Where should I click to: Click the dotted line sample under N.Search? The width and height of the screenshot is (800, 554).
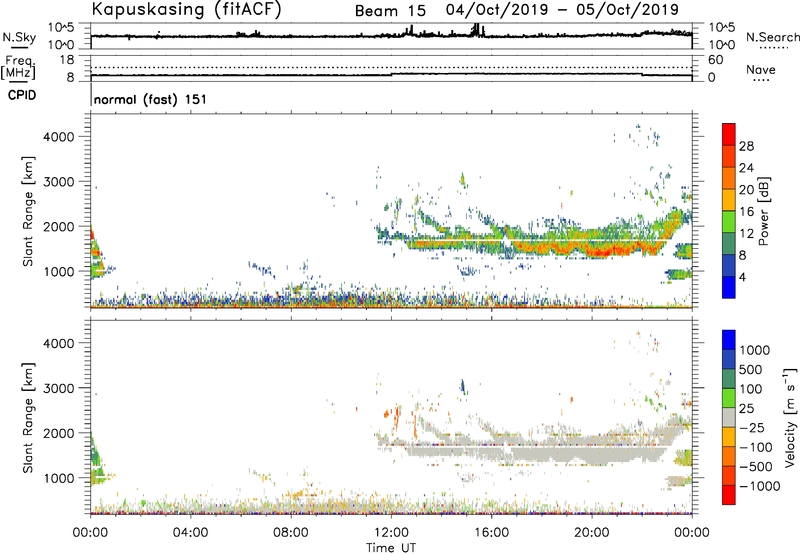point(774,48)
